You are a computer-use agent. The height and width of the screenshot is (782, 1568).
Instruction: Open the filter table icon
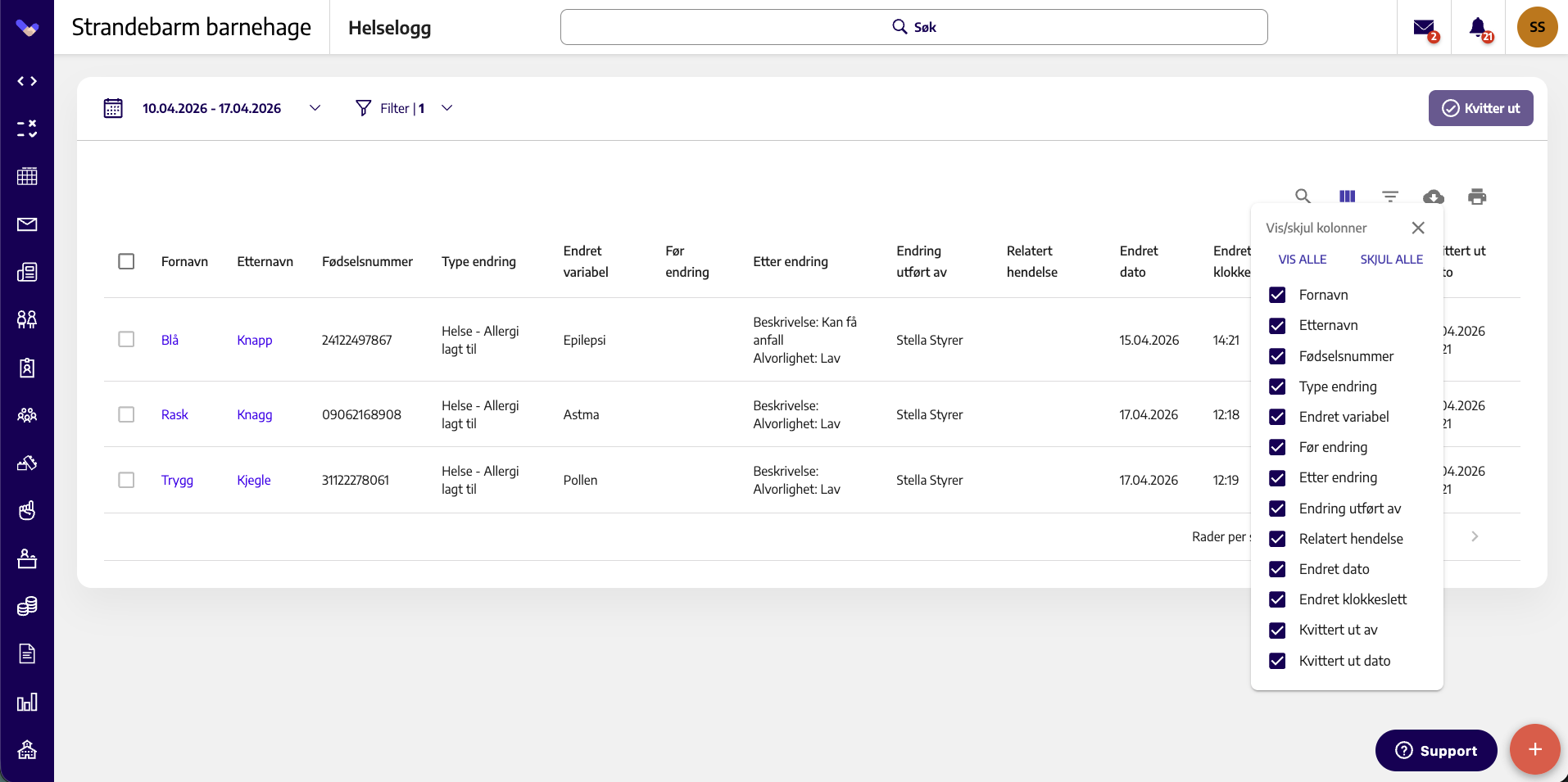coord(1390,196)
